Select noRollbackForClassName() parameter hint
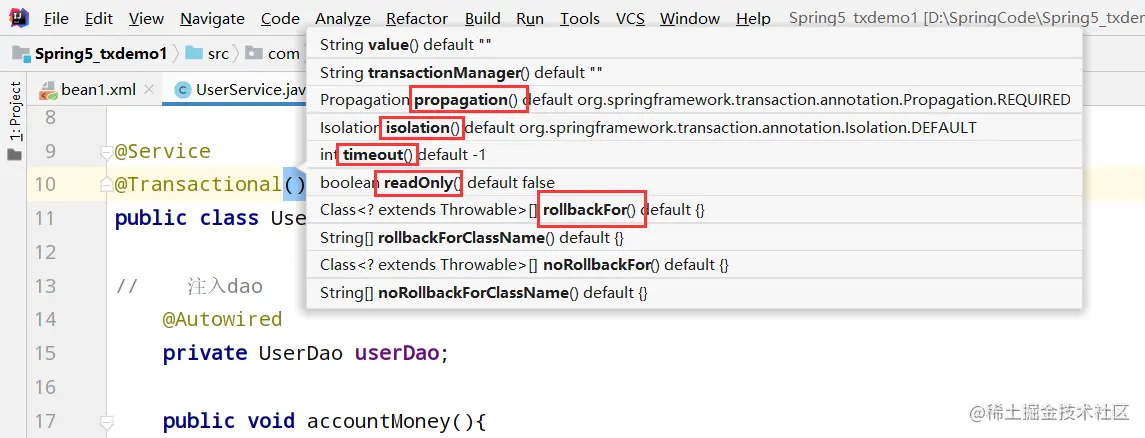This screenshot has height=438, width=1145. click(x=694, y=293)
